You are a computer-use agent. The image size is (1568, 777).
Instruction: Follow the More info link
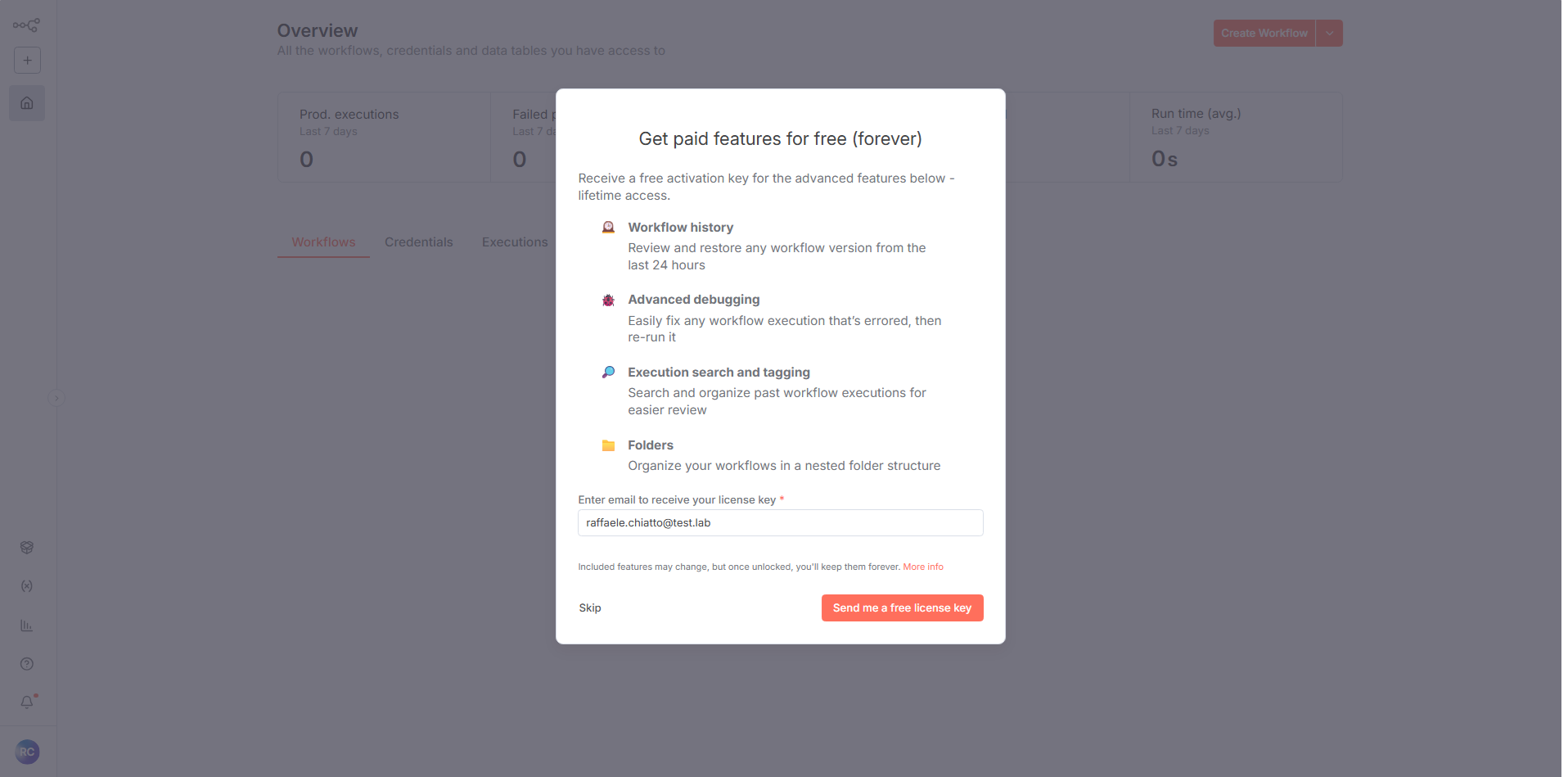click(x=923, y=567)
